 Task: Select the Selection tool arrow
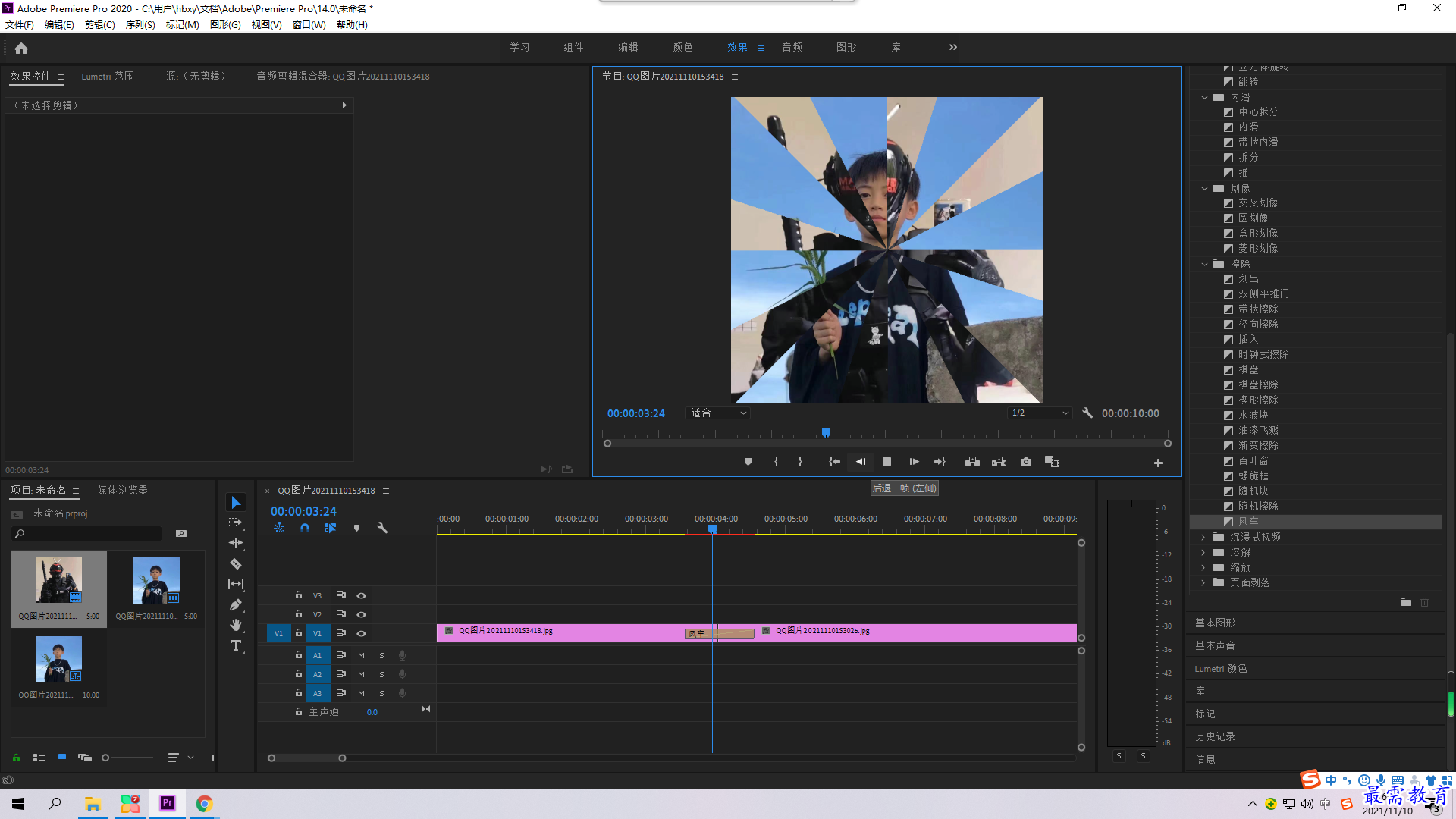pyautogui.click(x=236, y=503)
